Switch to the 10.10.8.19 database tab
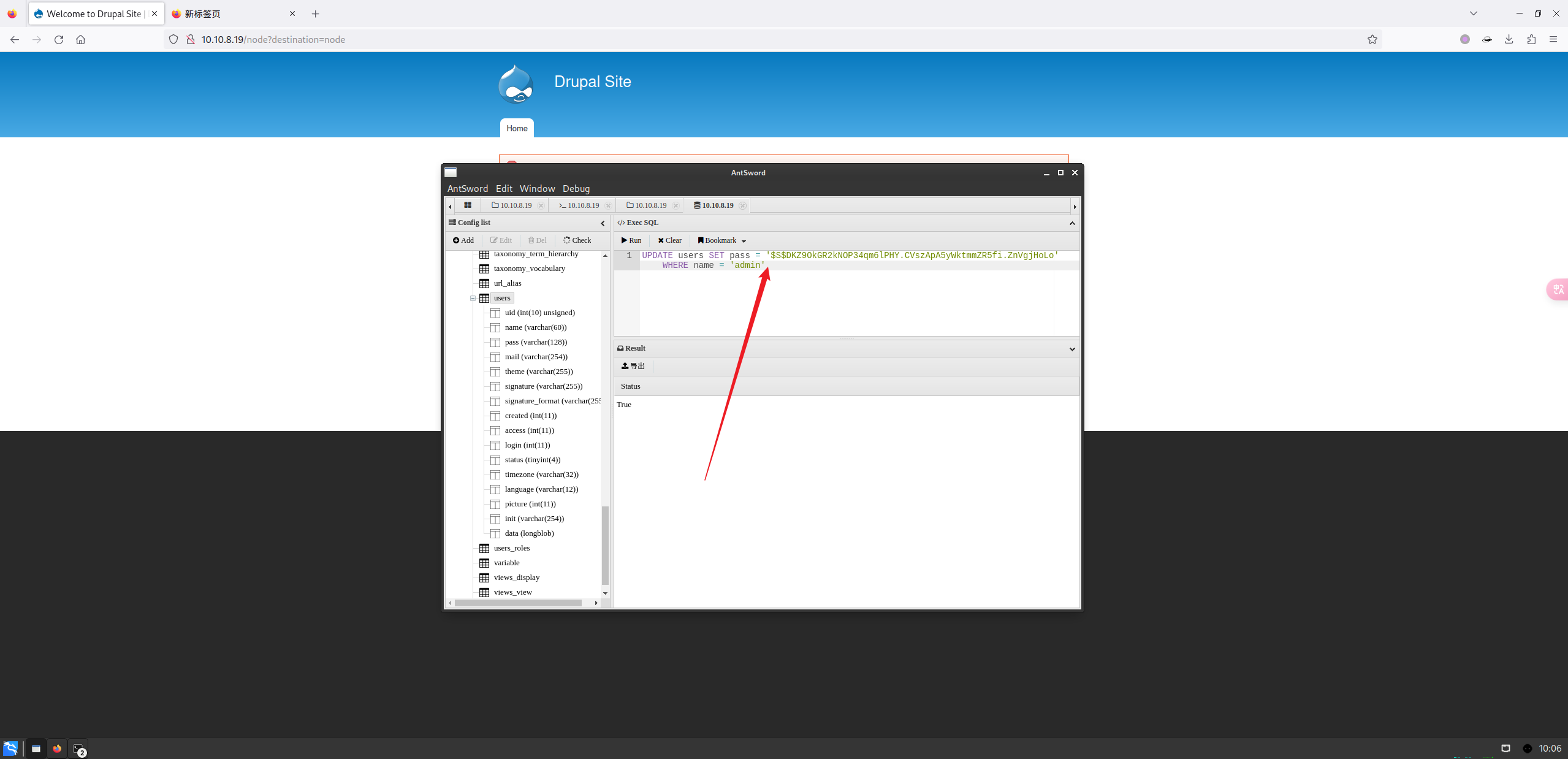Viewport: 1568px width, 759px height. pyautogui.click(x=714, y=205)
